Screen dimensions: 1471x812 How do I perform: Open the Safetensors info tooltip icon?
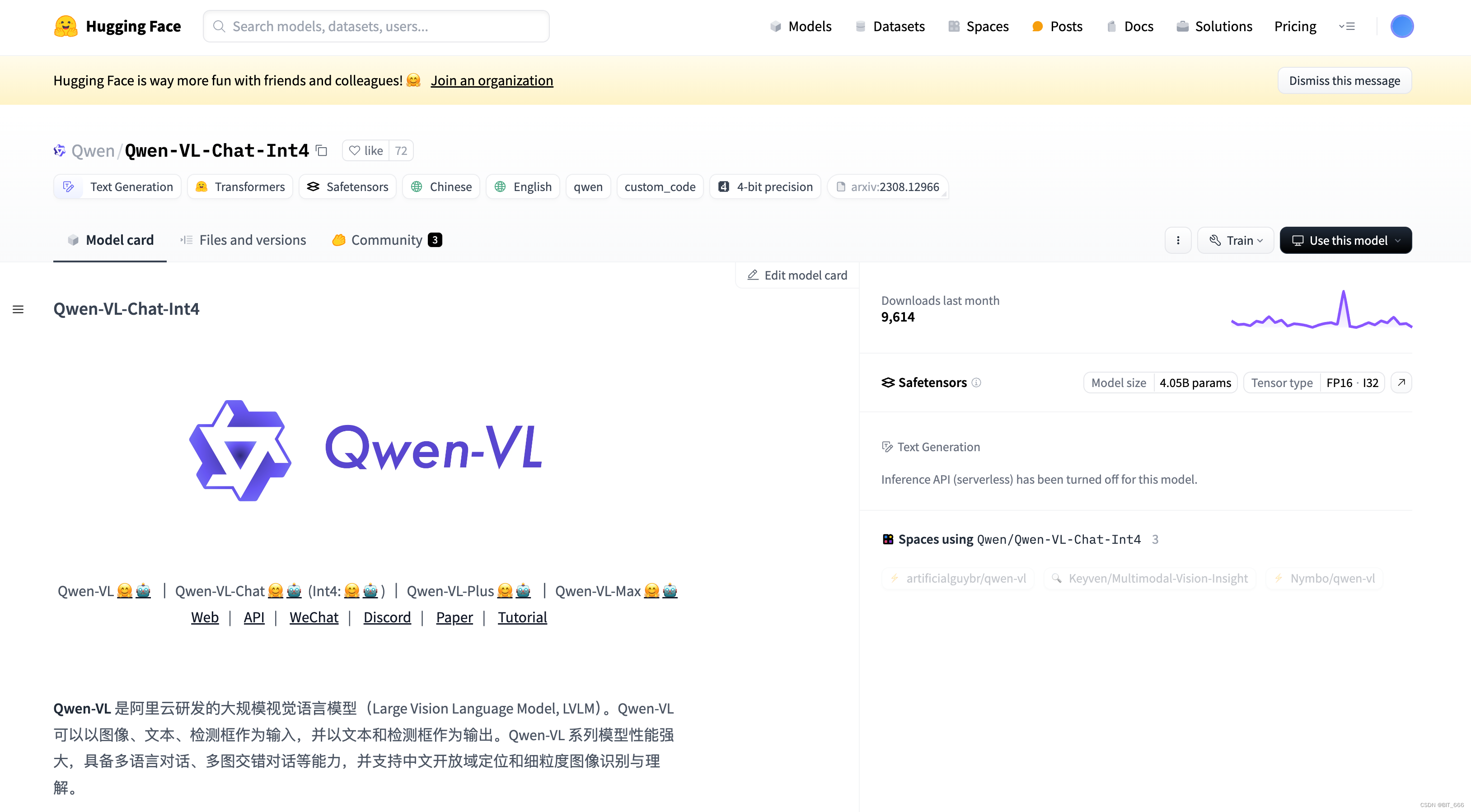pos(977,383)
